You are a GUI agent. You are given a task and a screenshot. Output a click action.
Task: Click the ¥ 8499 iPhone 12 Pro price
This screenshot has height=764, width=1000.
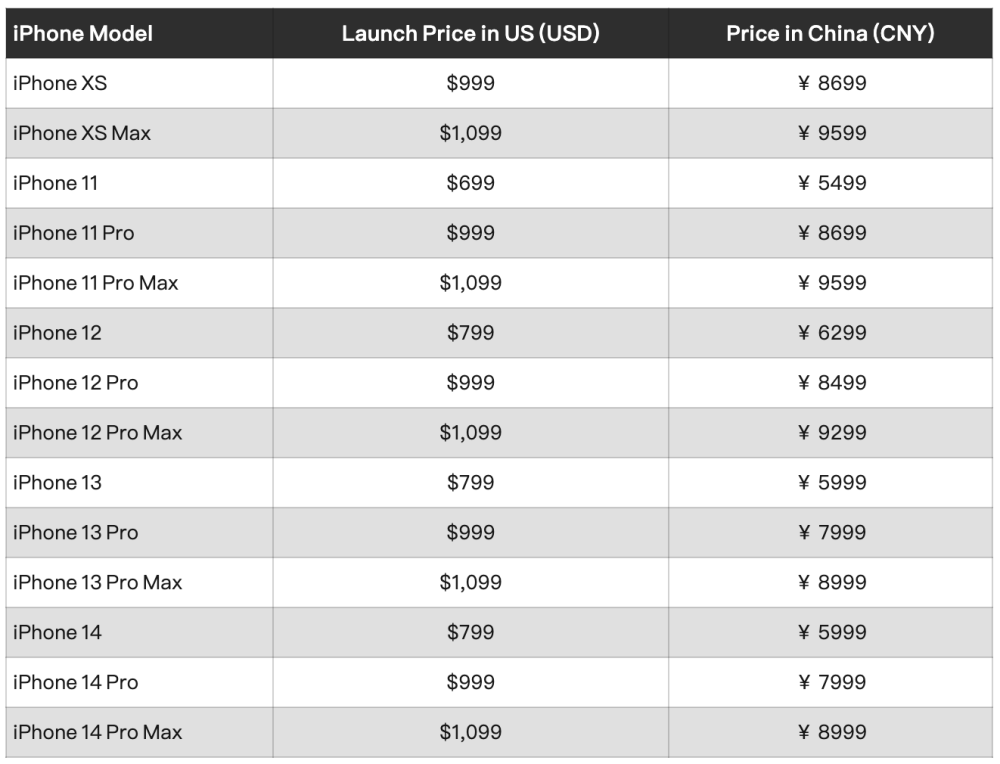pyautogui.click(x=832, y=383)
